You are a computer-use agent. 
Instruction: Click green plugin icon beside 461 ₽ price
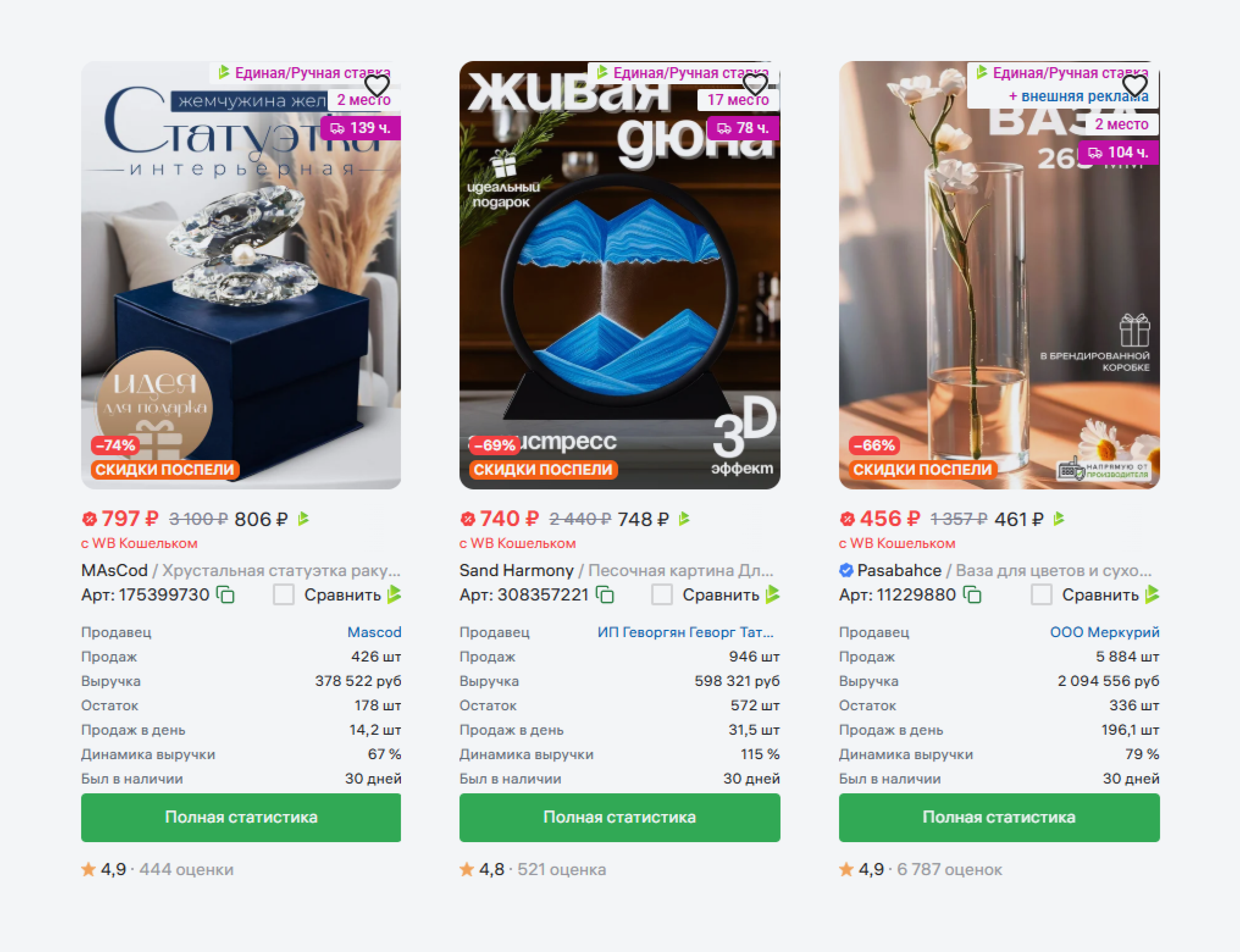[x=1058, y=518]
